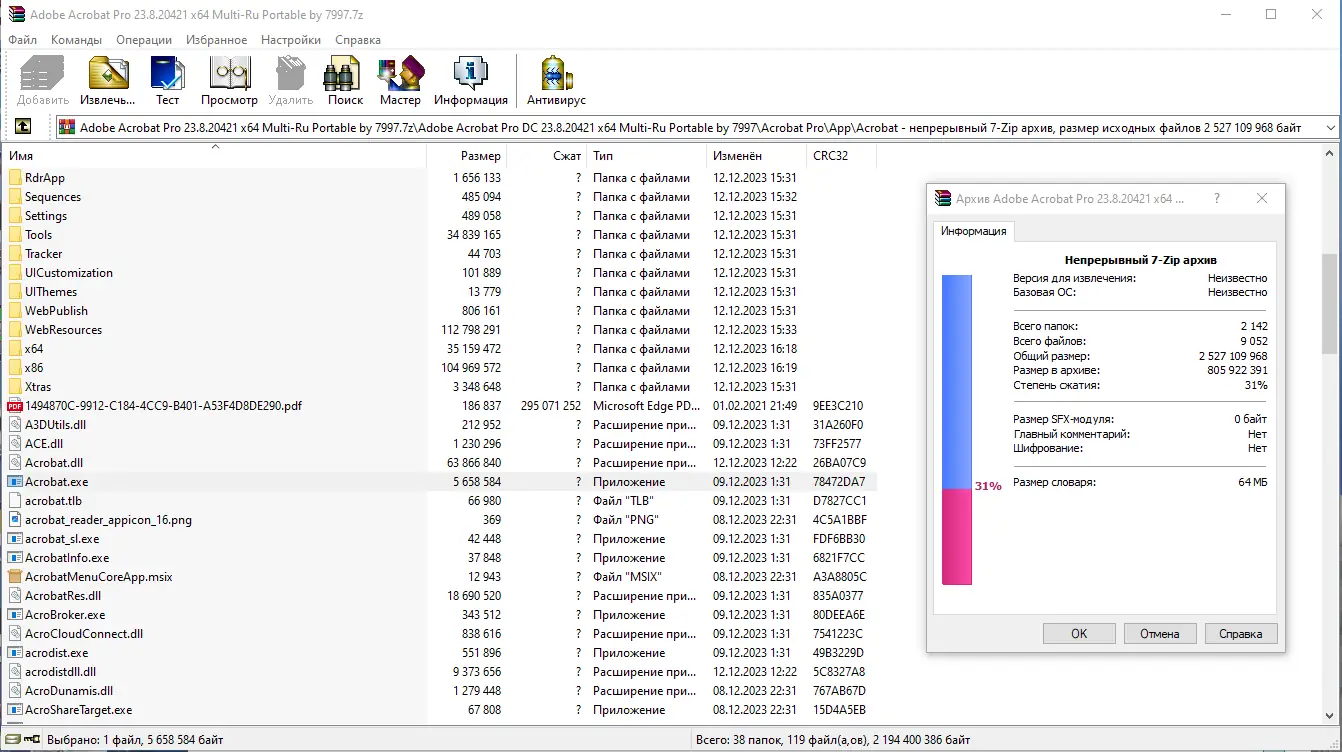Click the image icon beside acrobat_reader_appicon_16.png
Viewport: 1342px width, 752px height.
click(15, 520)
